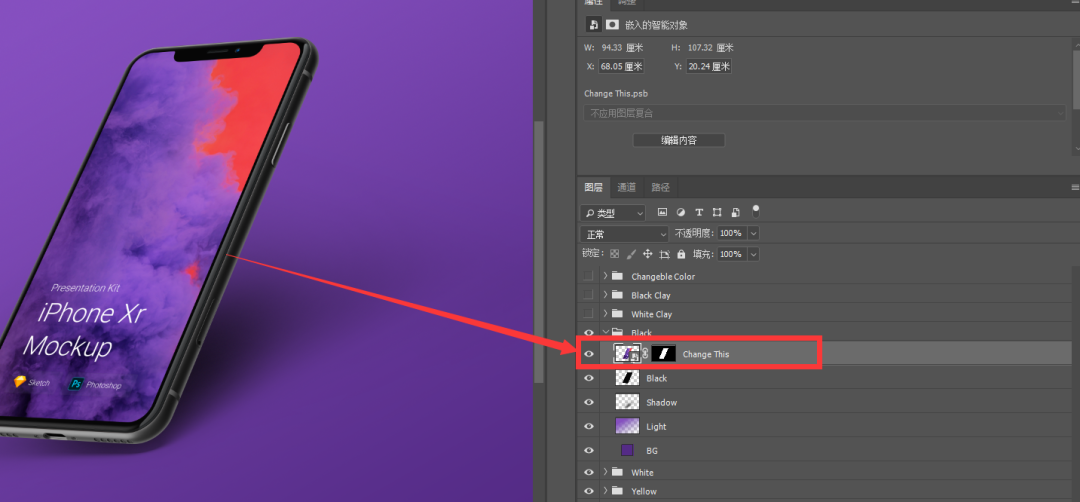The height and width of the screenshot is (502, 1080).
Task: Expand the Changeble Color group
Action: 605,276
